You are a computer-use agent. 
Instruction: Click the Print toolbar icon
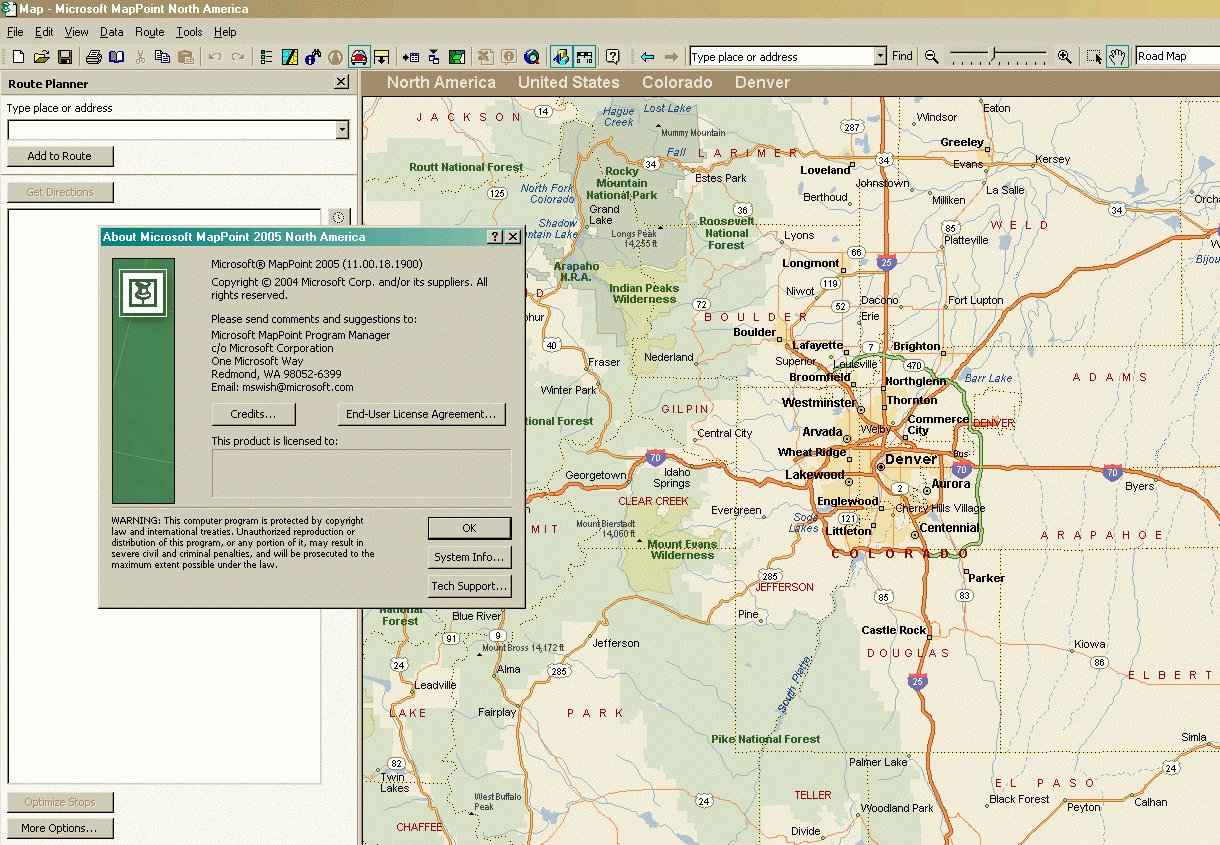[93, 57]
